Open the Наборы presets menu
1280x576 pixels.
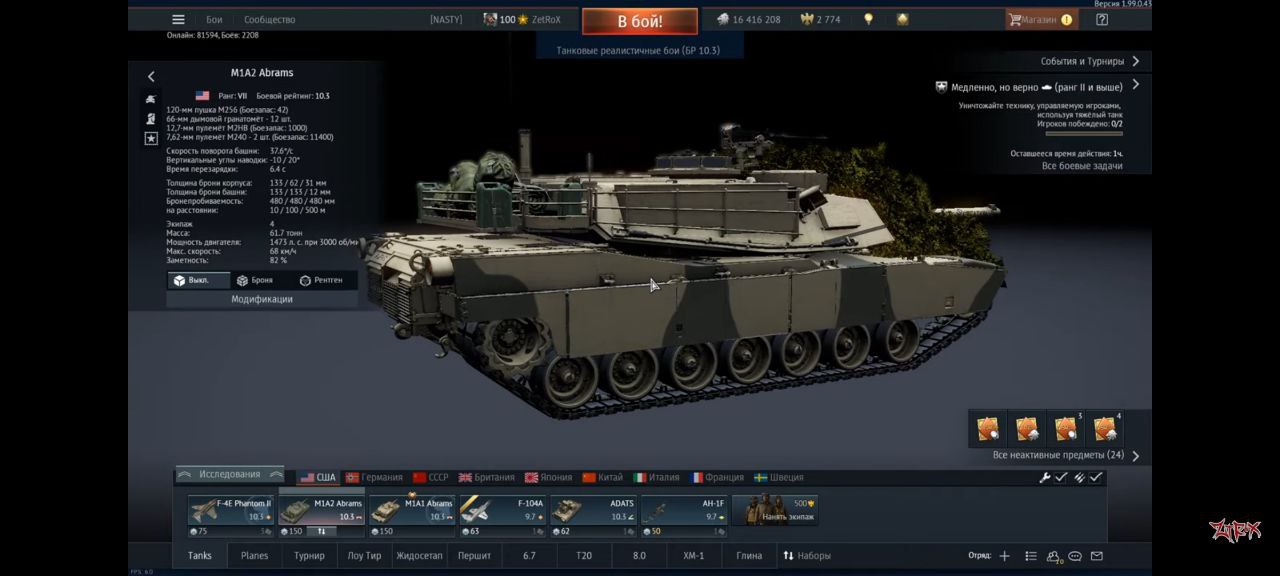pyautogui.click(x=807, y=556)
